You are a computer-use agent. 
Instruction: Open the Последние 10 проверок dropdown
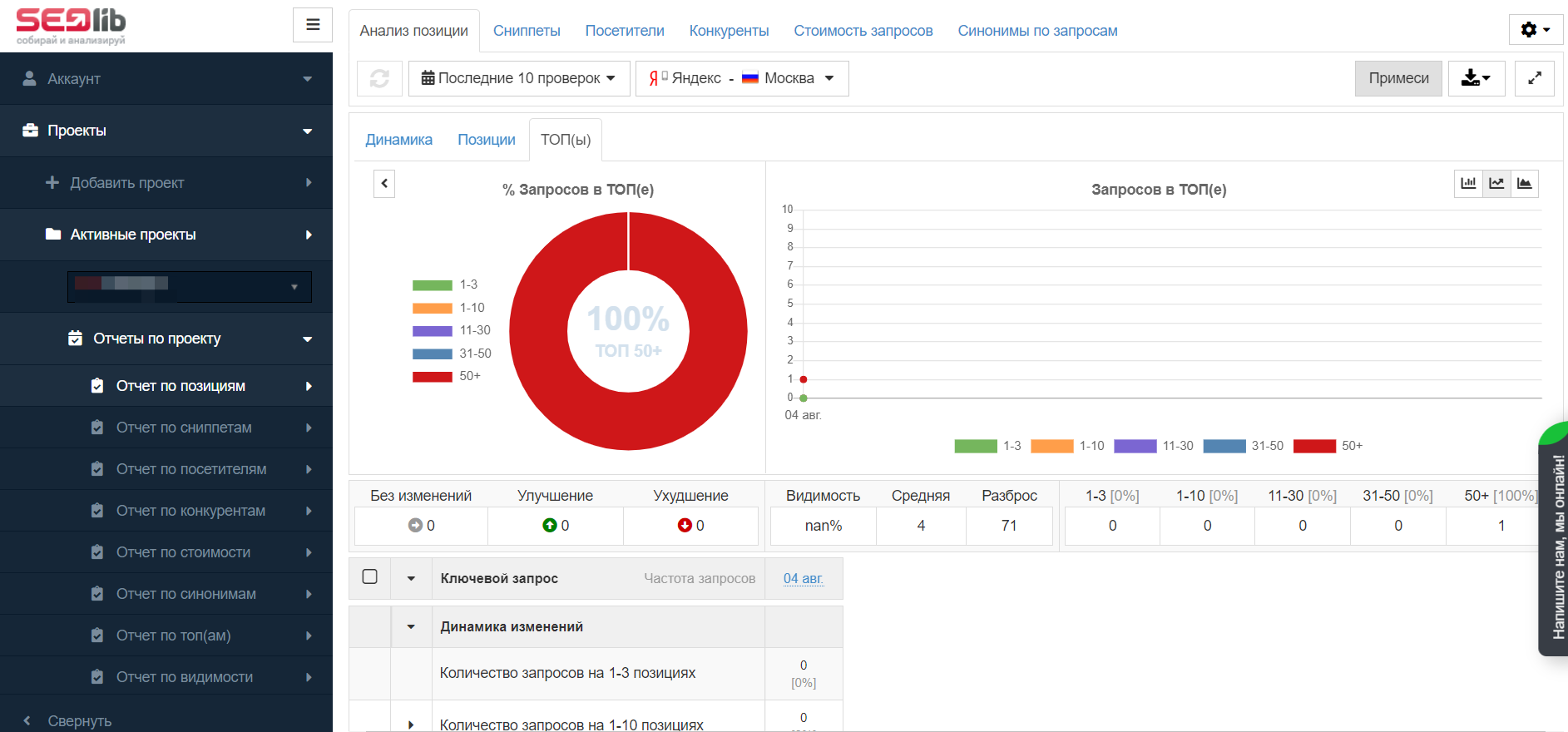pyautogui.click(x=518, y=78)
